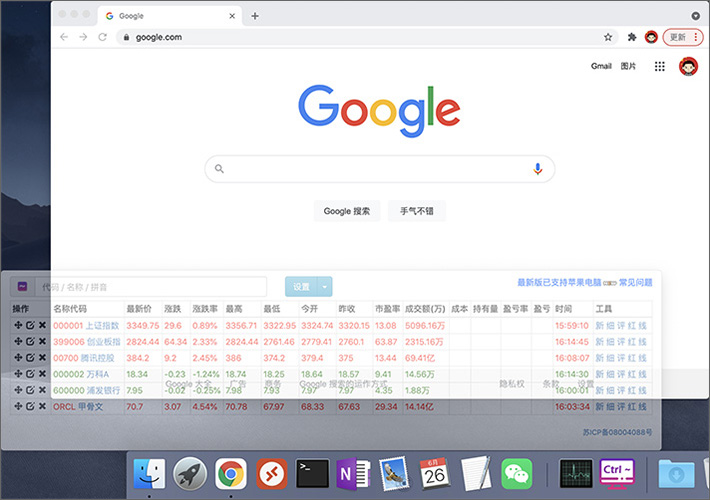The height and width of the screenshot is (500, 710).
Task: Open OneNote from the Dock
Action: (353, 474)
